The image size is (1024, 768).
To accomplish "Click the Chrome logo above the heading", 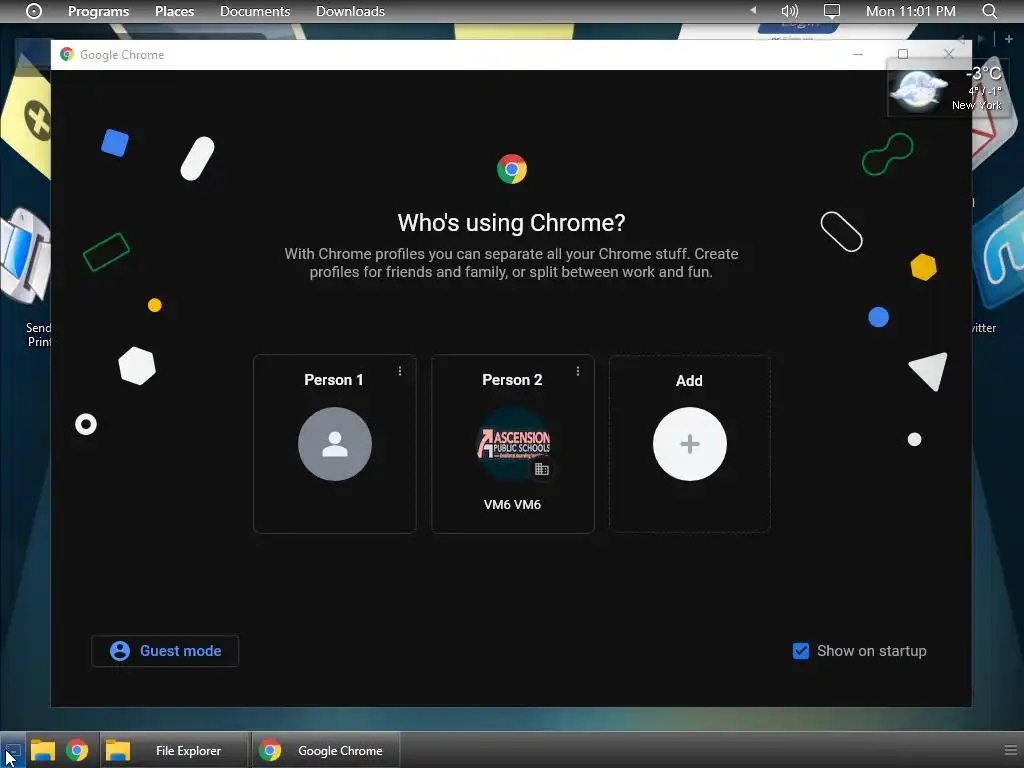I will coord(511,169).
